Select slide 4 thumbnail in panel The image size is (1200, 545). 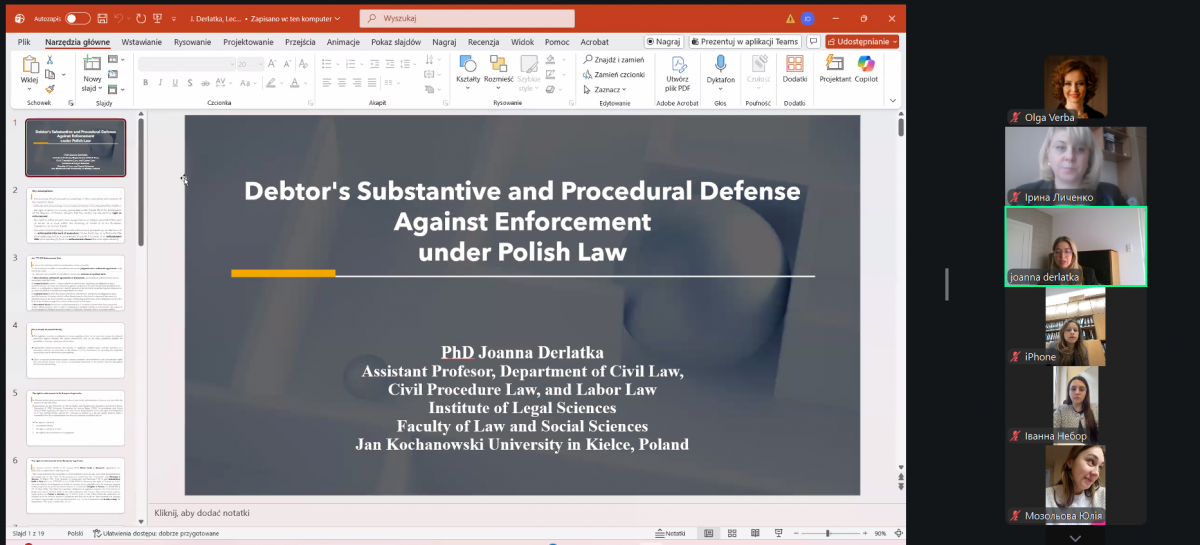coord(75,350)
